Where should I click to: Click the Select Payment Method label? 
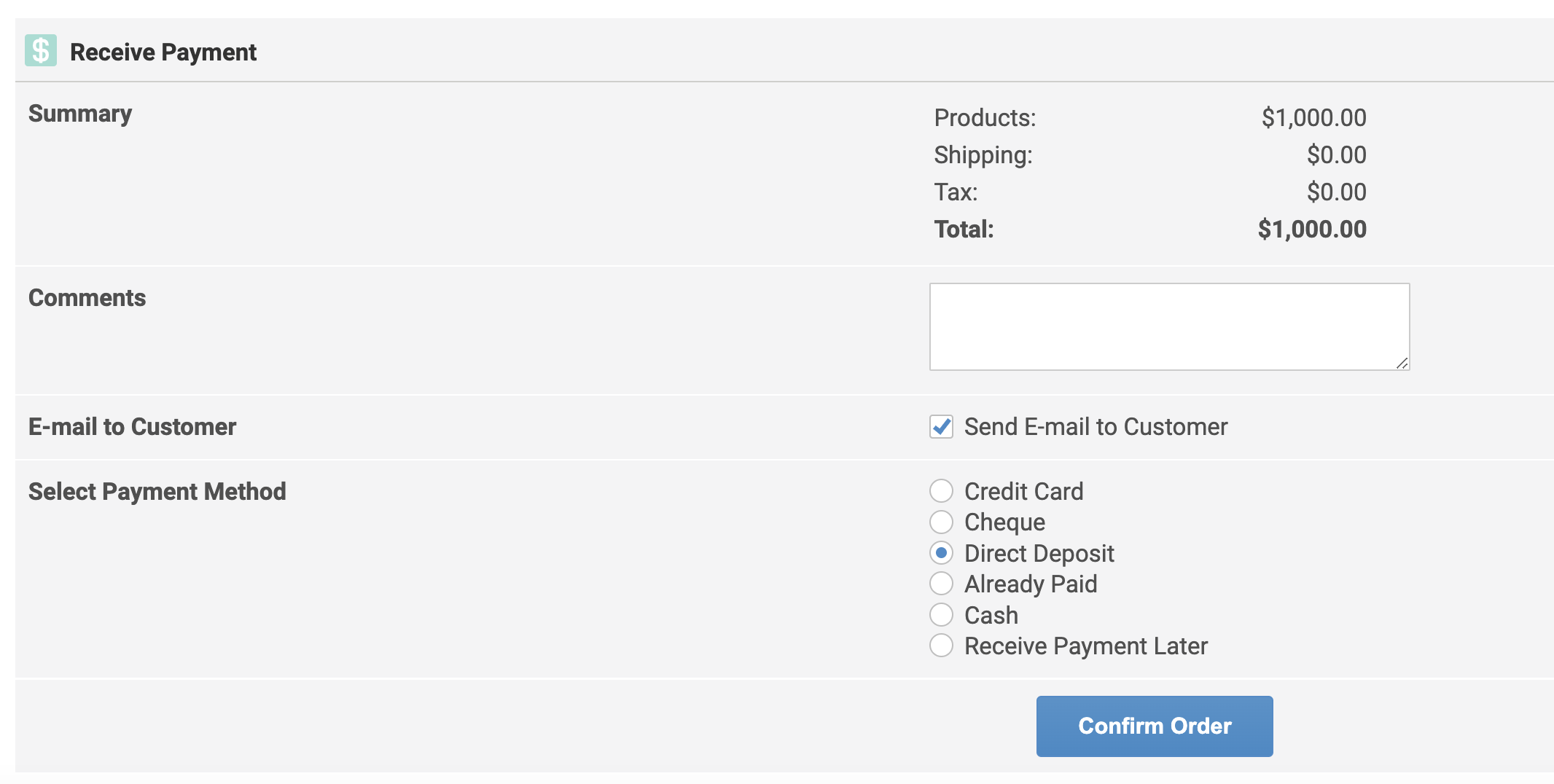(157, 492)
